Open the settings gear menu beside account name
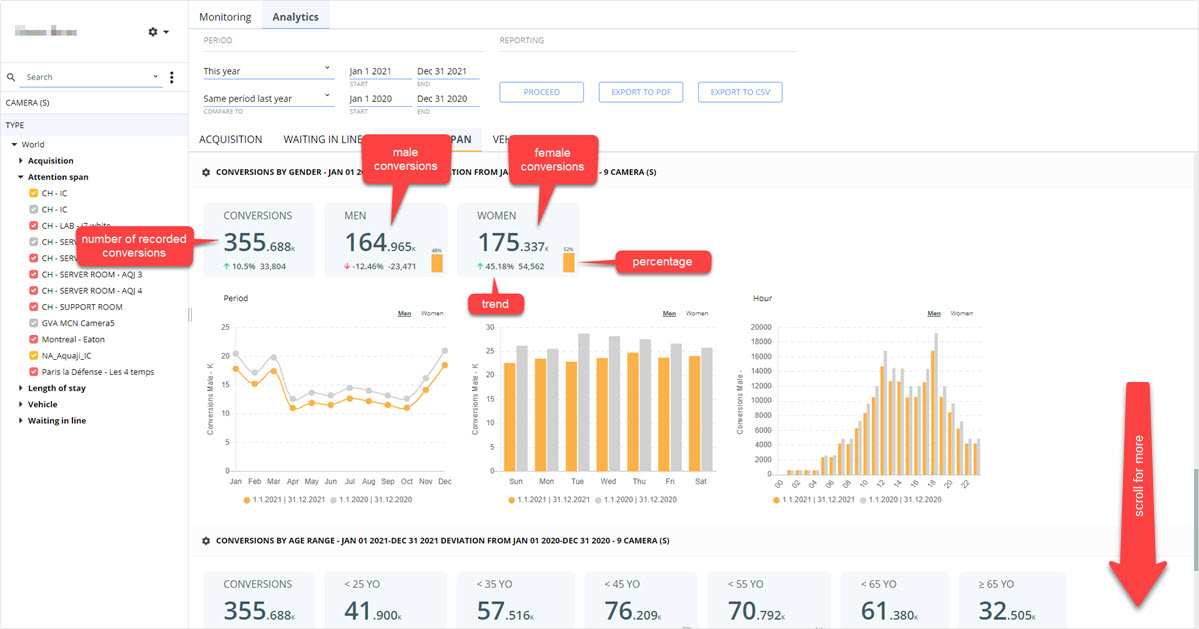 [158, 31]
